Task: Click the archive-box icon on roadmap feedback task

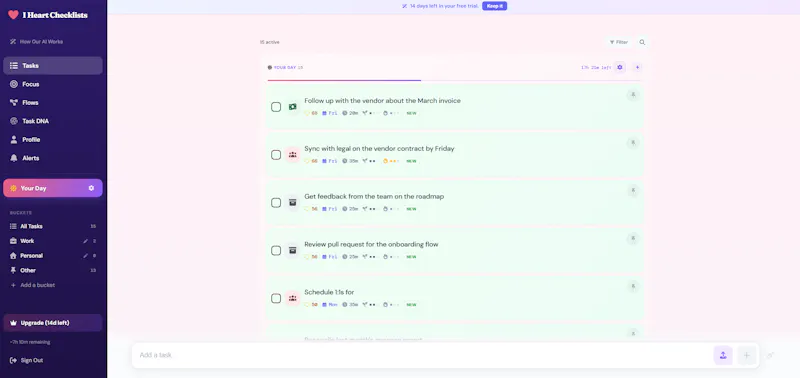Action: [x=293, y=203]
